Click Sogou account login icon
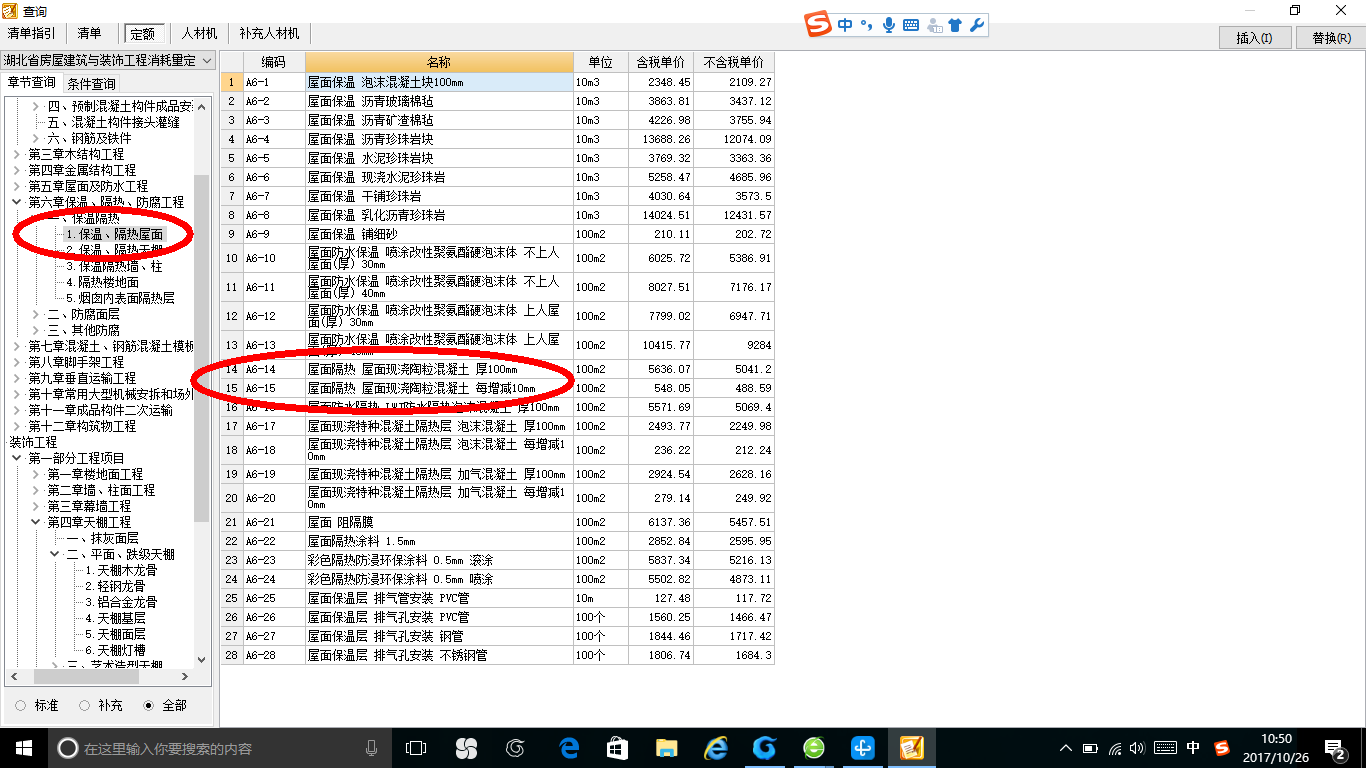 [934, 24]
